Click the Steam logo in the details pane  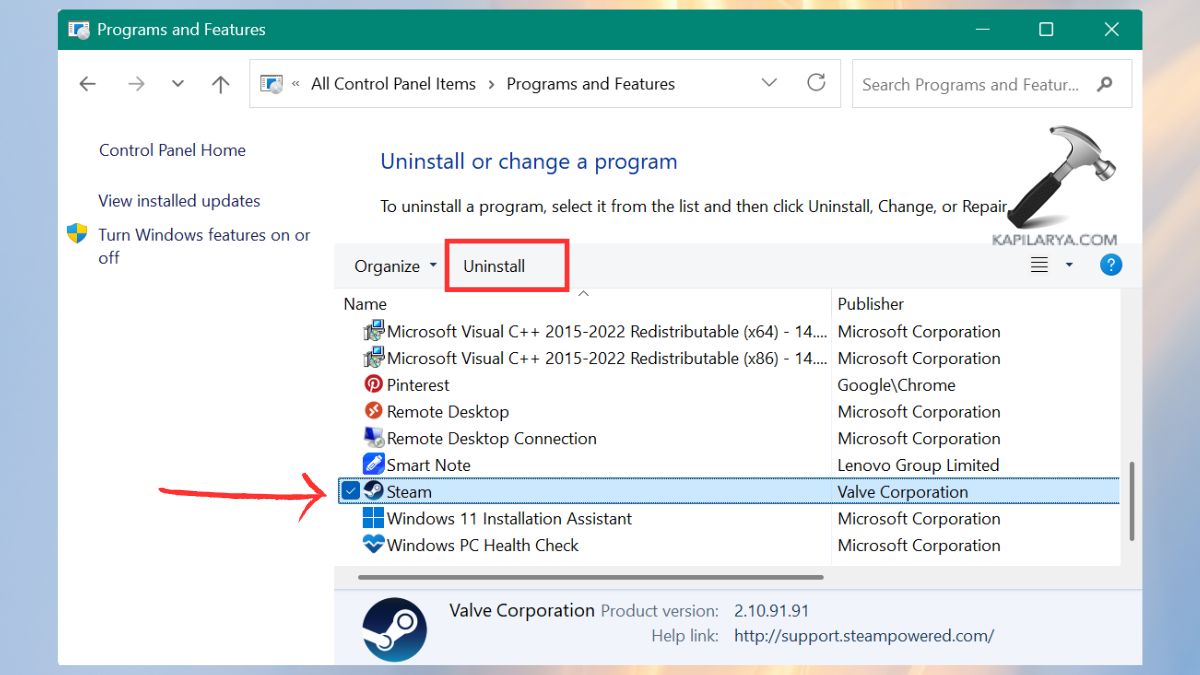394,629
